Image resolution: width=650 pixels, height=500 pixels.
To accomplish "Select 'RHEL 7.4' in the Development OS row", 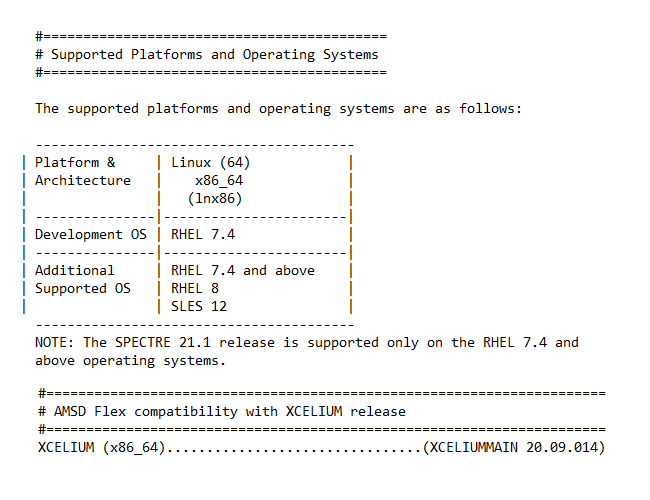I will [203, 235].
